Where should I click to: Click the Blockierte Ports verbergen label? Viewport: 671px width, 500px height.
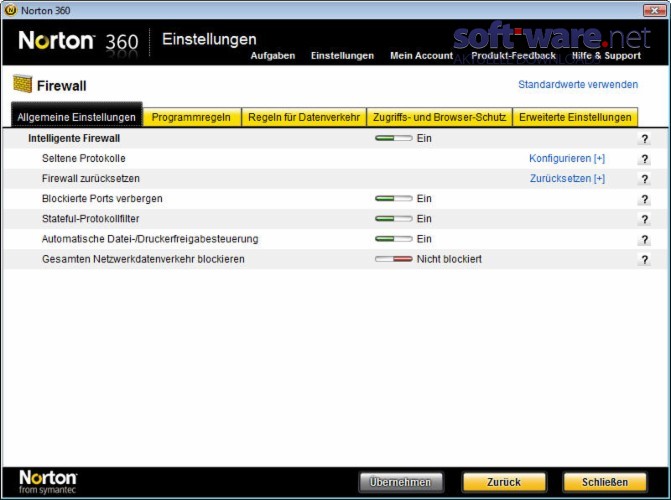click(102, 199)
